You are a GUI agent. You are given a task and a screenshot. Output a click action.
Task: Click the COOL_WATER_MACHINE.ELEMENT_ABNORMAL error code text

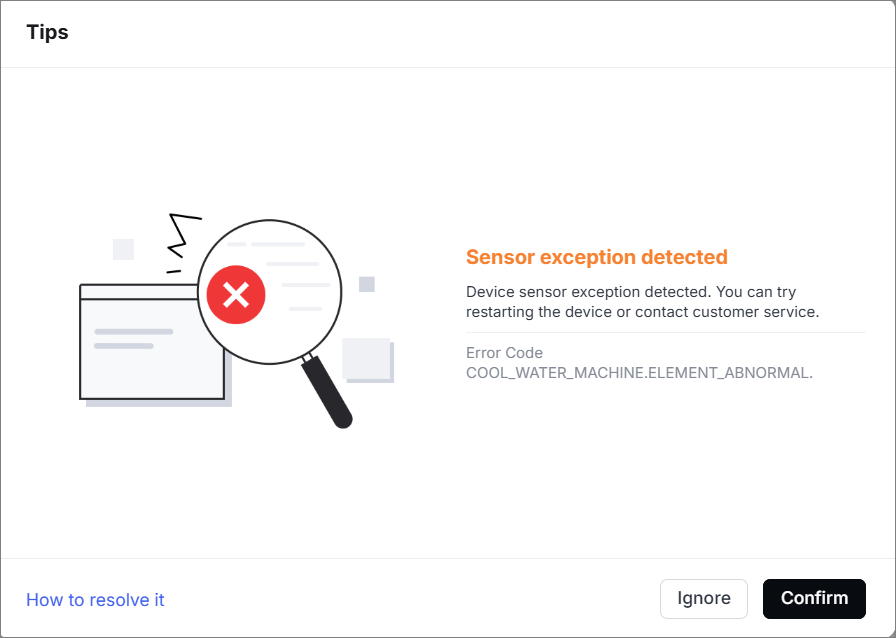[x=639, y=373]
